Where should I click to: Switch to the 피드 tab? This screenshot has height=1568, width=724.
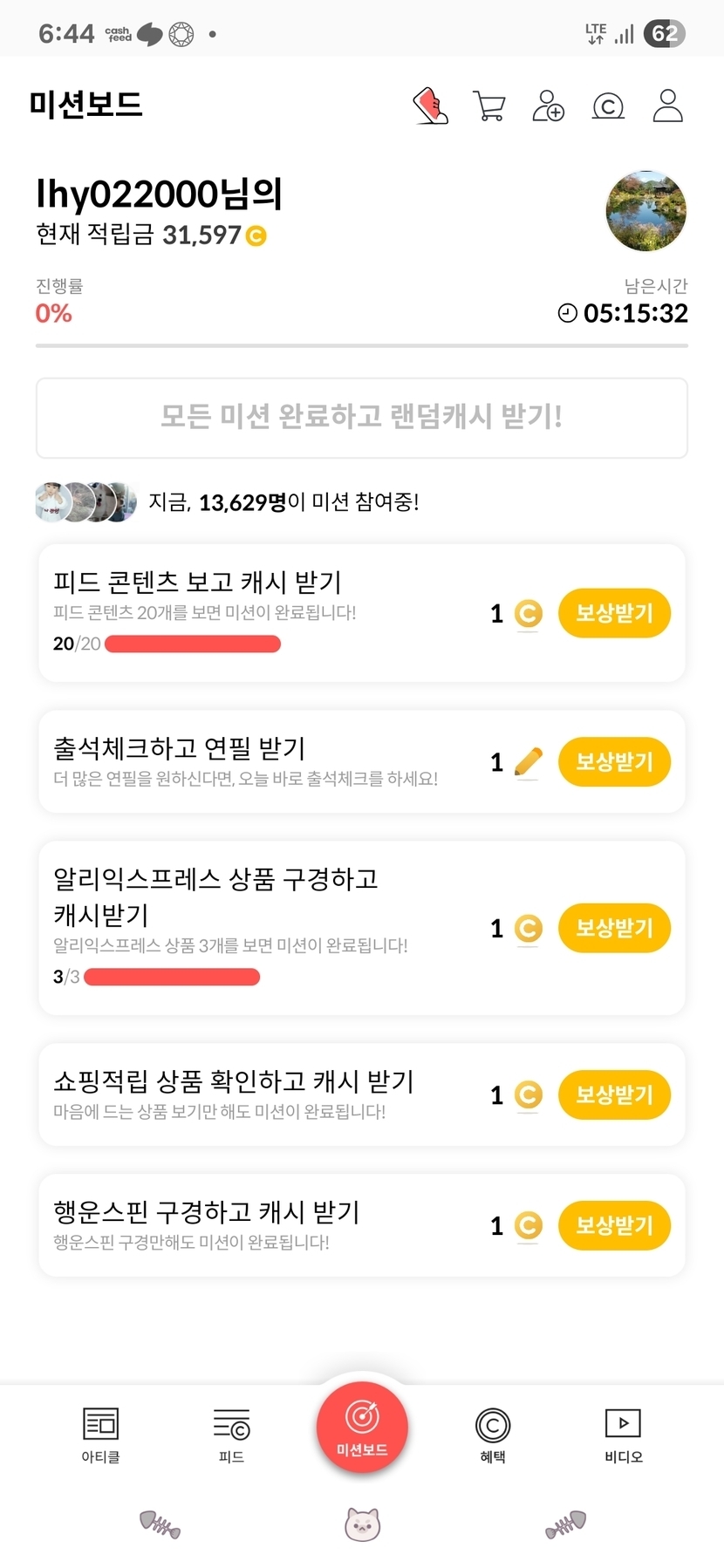231,1434
